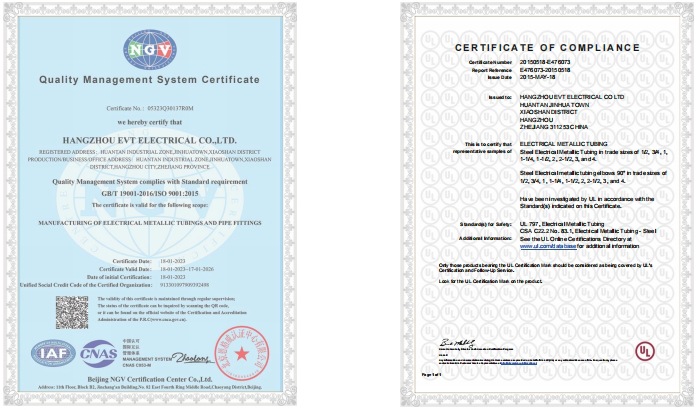Click 'Issued to:' label
This screenshot has height=410, width=700.
click(500, 97)
